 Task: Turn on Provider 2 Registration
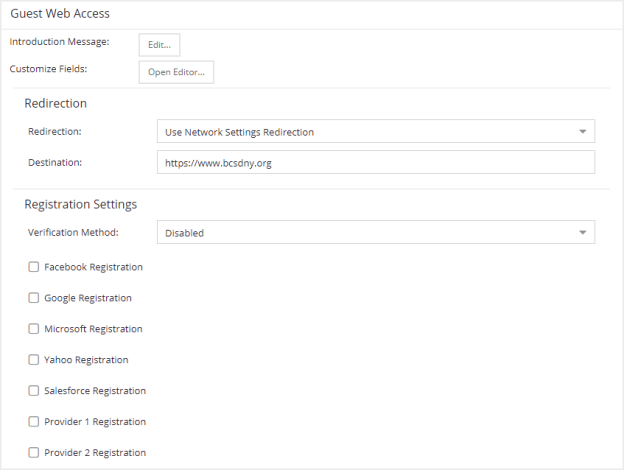coord(34,453)
